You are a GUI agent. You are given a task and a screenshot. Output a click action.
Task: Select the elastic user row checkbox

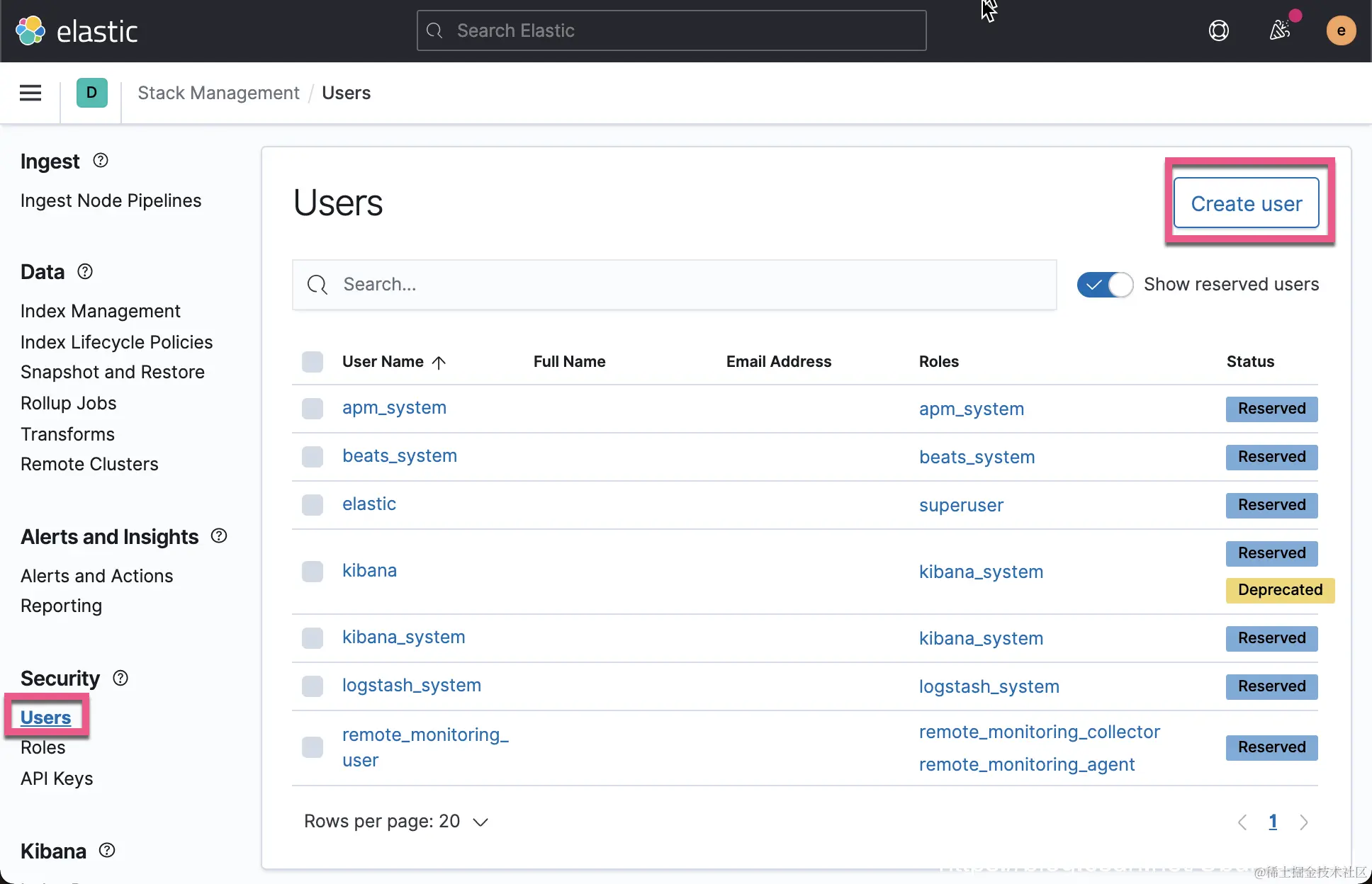coord(313,505)
